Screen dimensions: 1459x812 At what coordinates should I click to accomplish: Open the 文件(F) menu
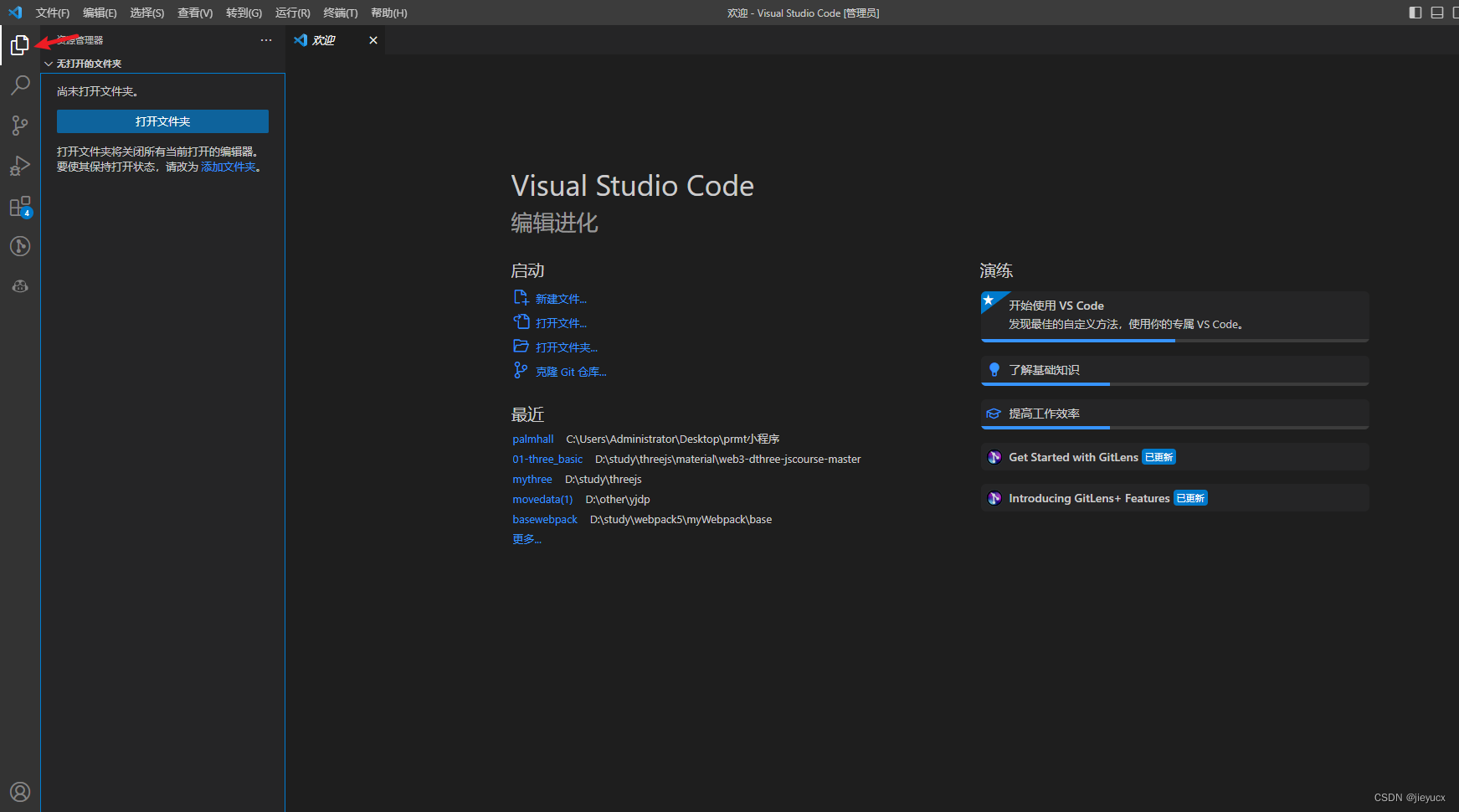pyautogui.click(x=53, y=13)
